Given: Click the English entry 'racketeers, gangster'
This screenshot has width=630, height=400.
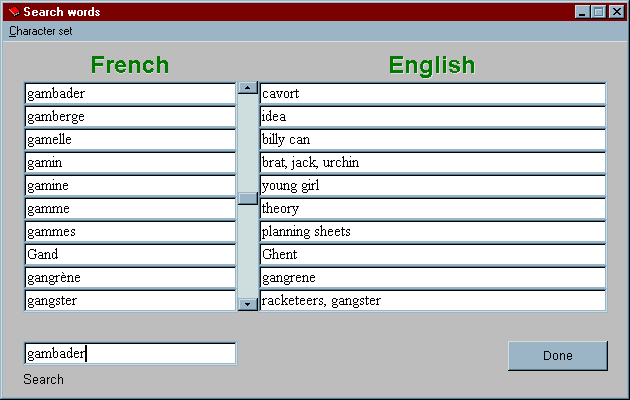Looking at the screenshot, I should (432, 301).
